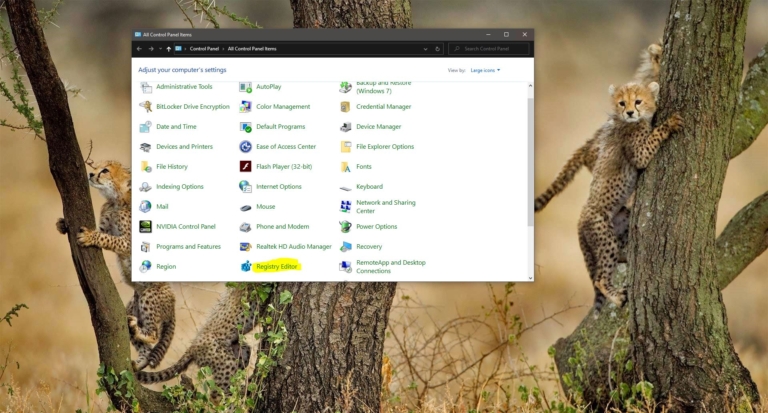Open the Ease of Access Center icon
768x413 pixels.
245,146
